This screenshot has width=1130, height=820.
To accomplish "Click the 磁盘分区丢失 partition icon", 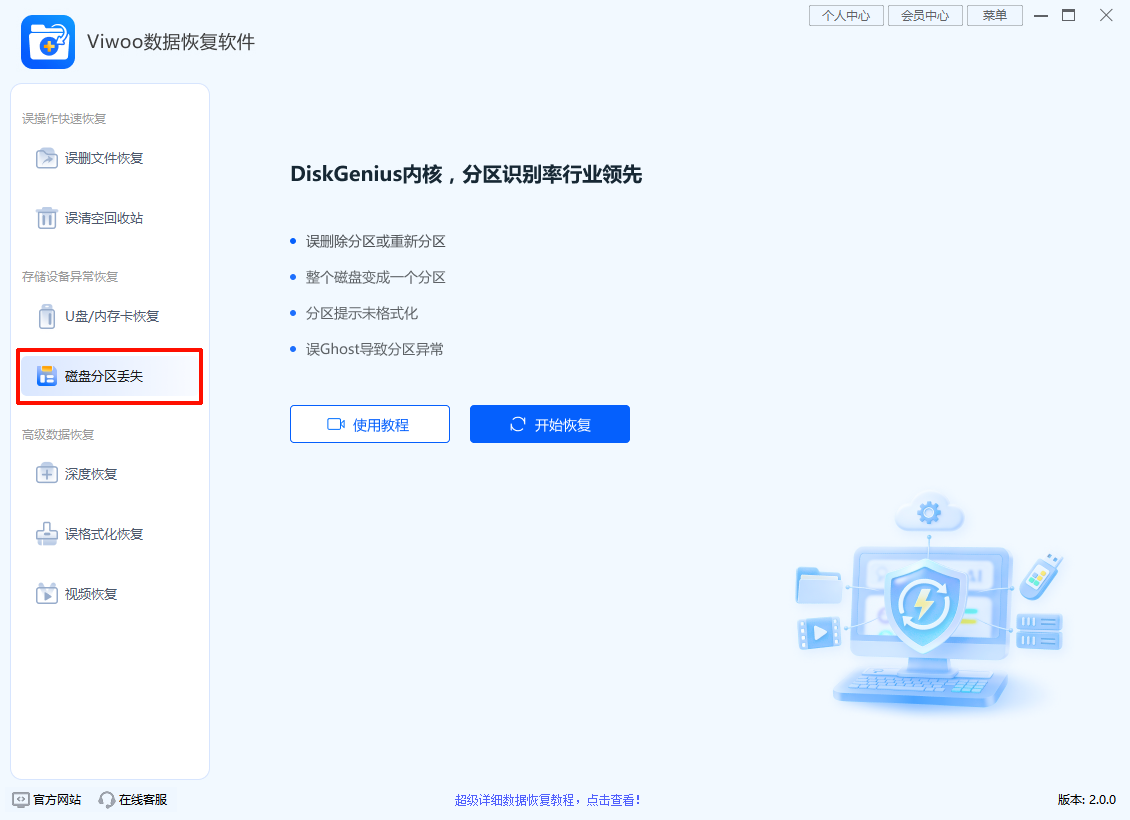I will (x=46, y=376).
